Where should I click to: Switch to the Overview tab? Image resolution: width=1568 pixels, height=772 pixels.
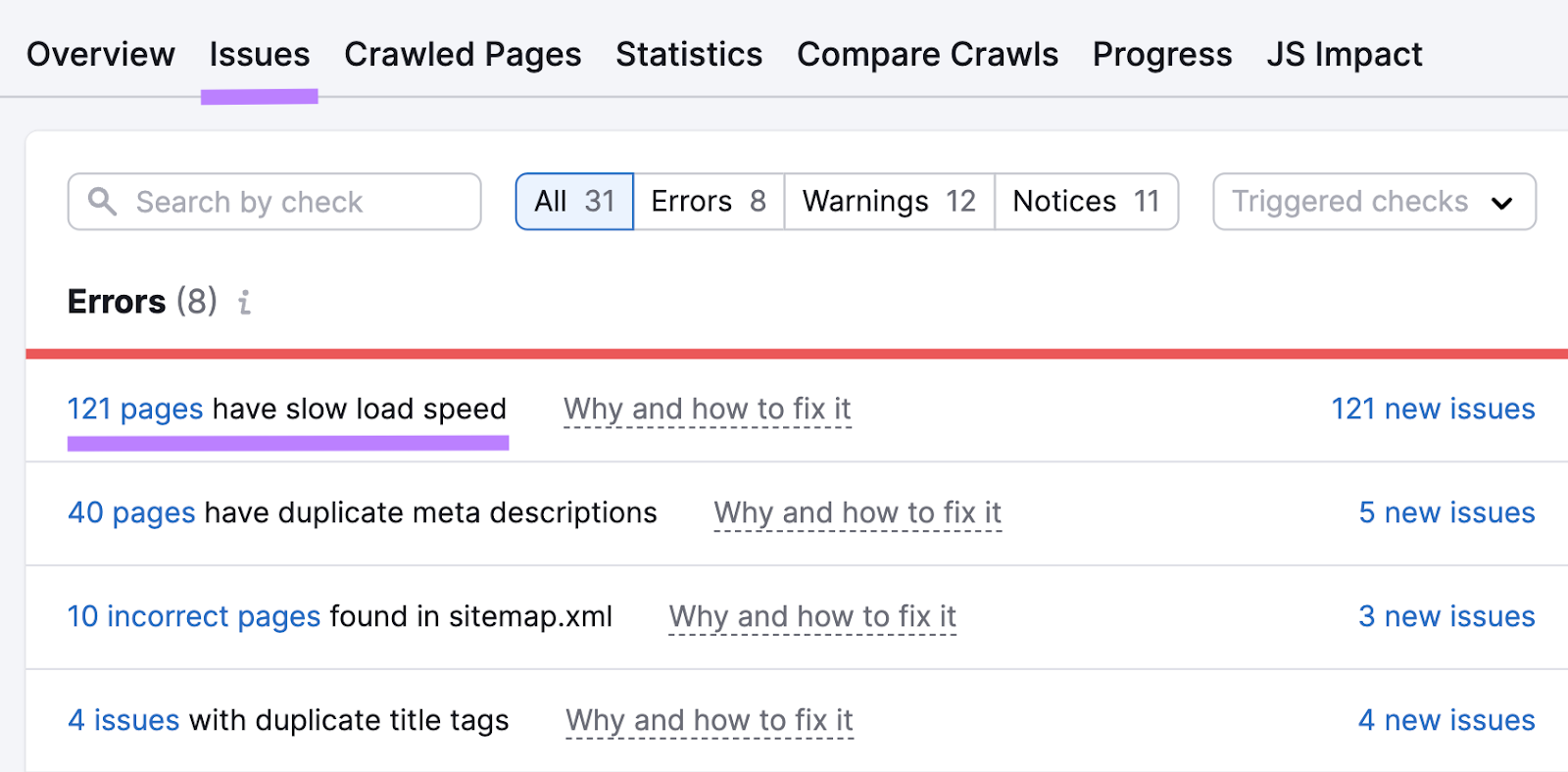[100, 55]
